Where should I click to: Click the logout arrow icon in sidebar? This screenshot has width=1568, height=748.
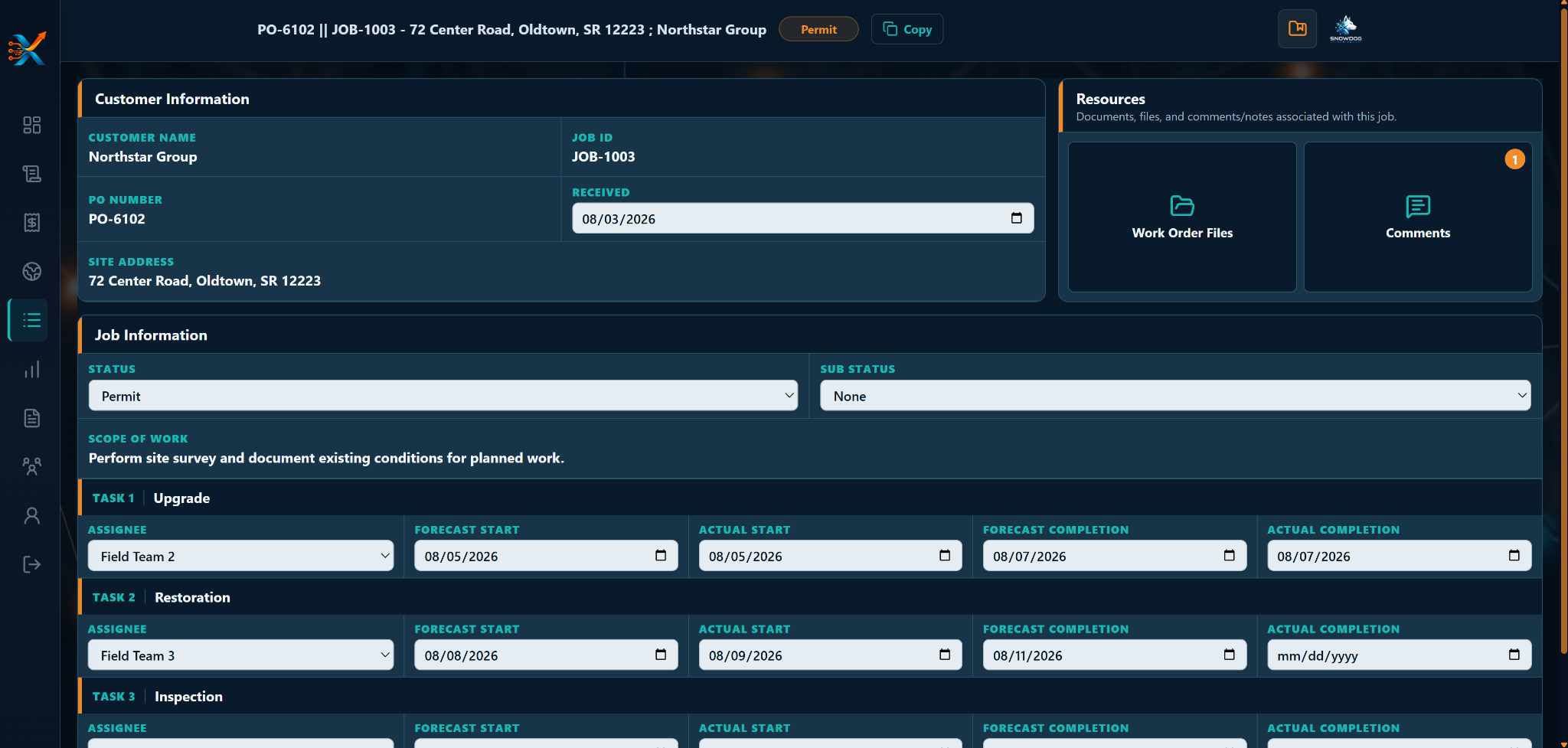pyautogui.click(x=31, y=564)
